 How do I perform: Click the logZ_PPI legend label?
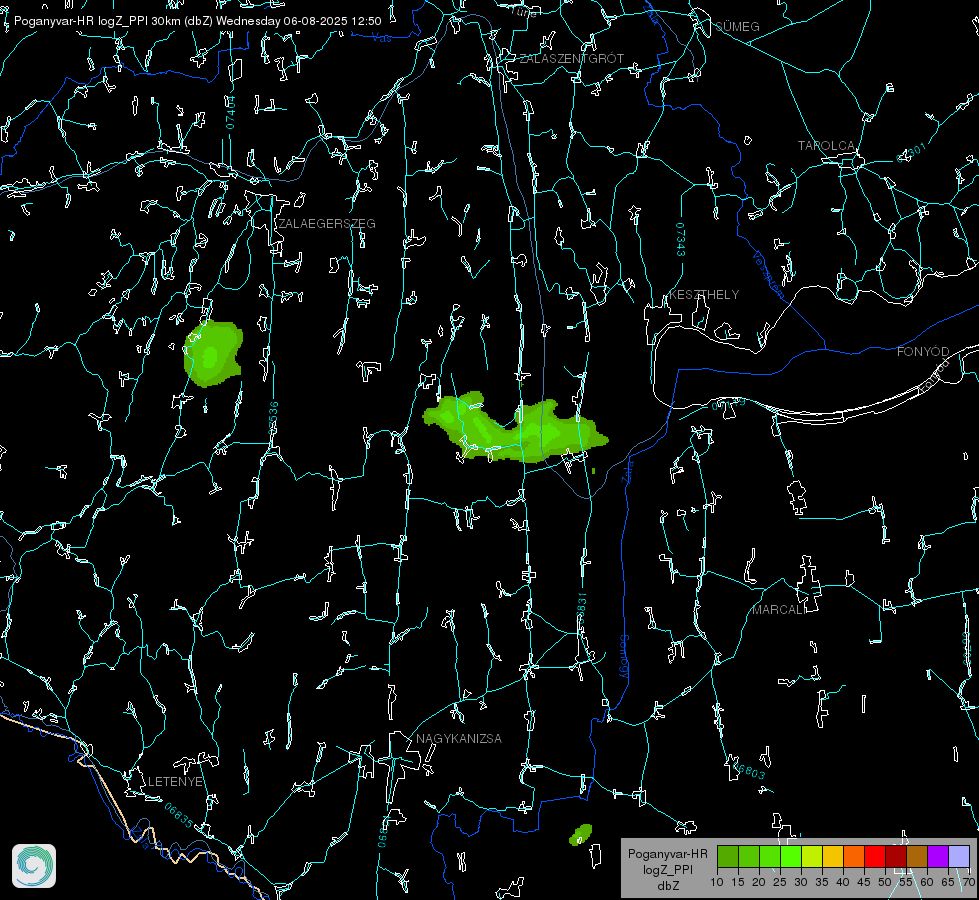pos(667,869)
